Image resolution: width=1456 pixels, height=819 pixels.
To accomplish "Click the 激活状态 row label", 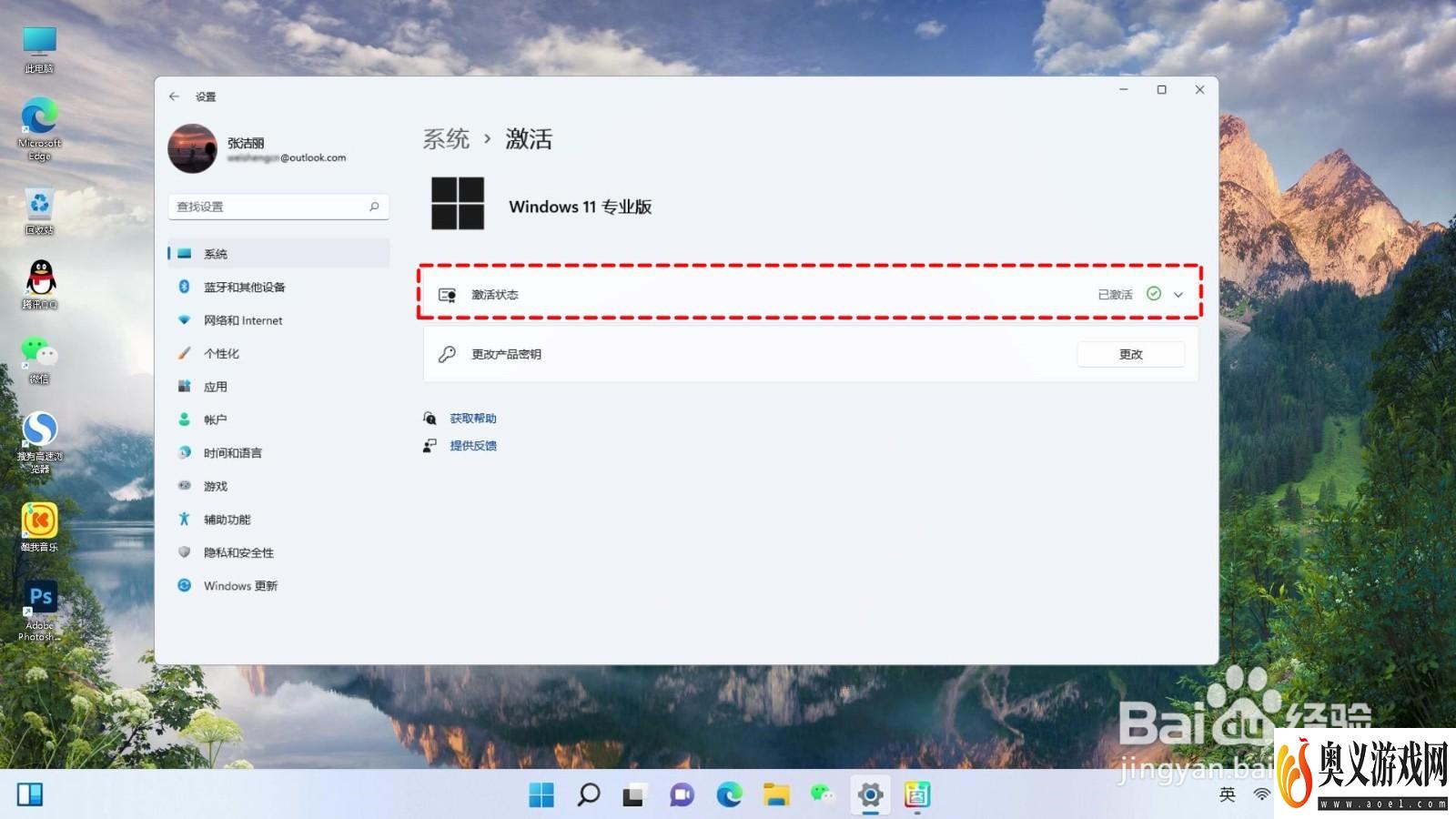I will click(x=495, y=295).
